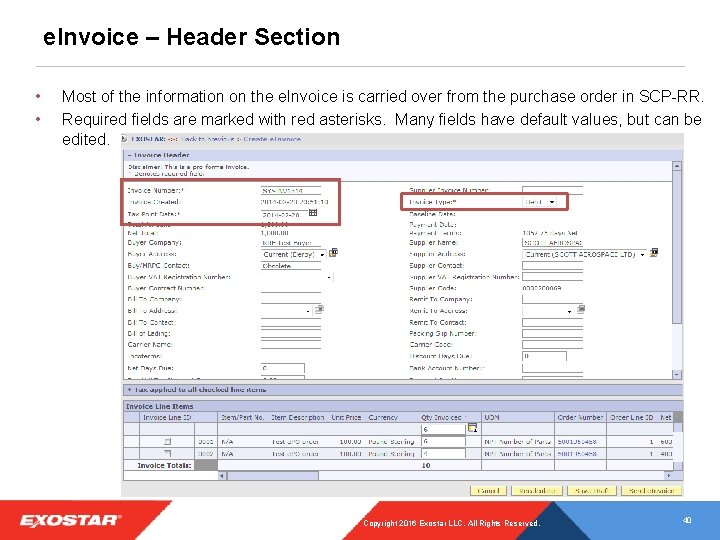The image size is (720, 540).
Task: Click the Bill To Address lookup icon
Action: (x=320, y=309)
